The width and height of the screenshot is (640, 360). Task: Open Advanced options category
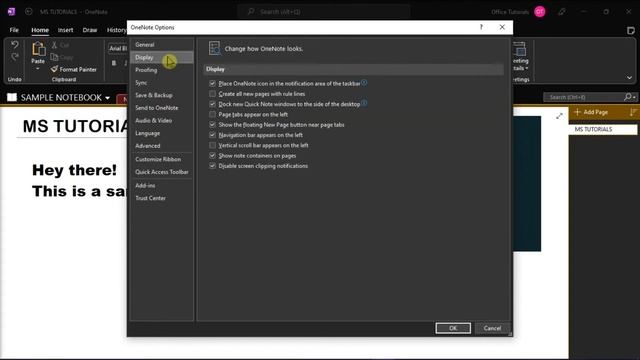162,146
